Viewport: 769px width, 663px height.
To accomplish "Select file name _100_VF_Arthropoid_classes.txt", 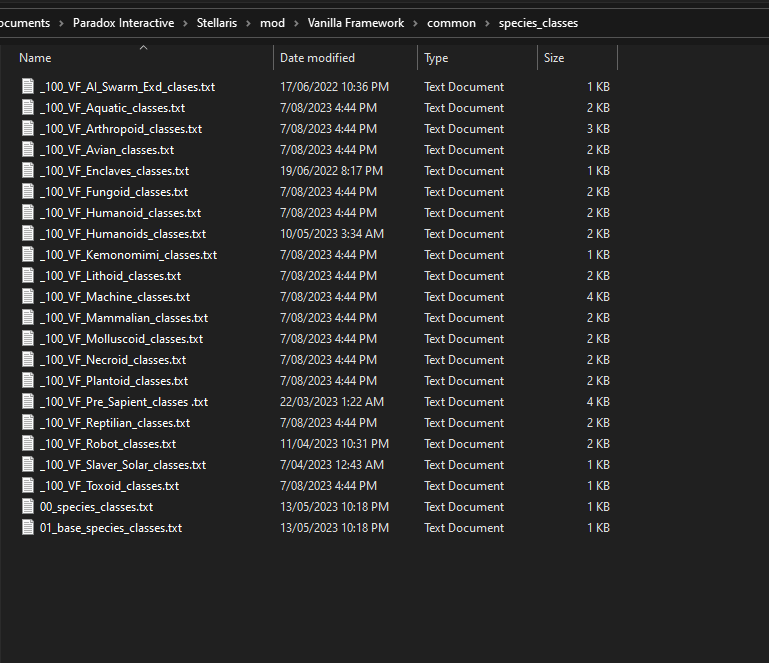I will (x=121, y=129).
